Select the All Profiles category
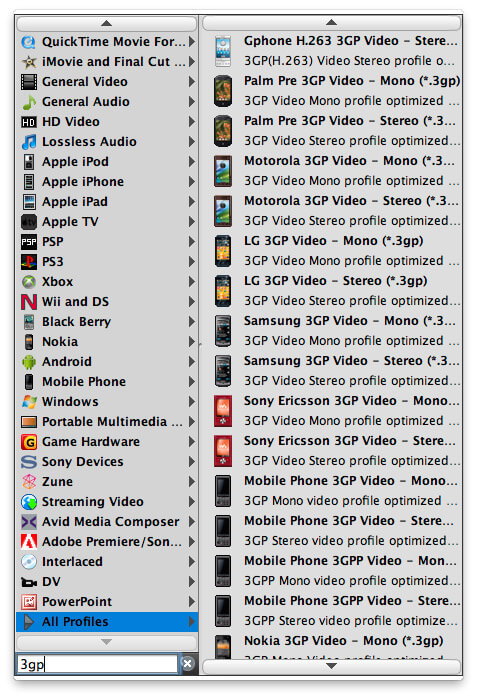477x700 pixels. [x=107, y=622]
